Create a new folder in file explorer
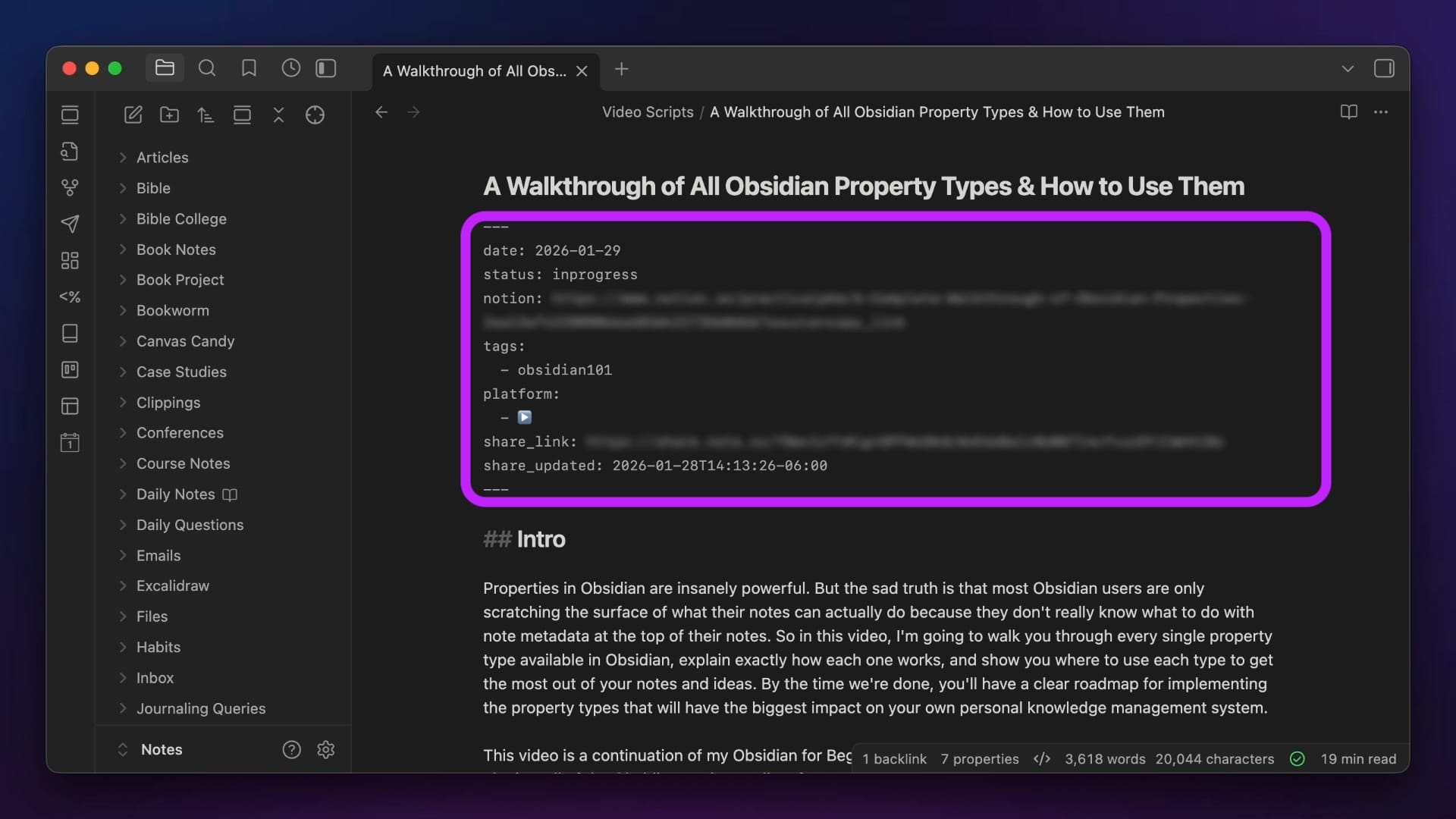Screen dimensions: 1456x819 pyautogui.click(x=169, y=115)
